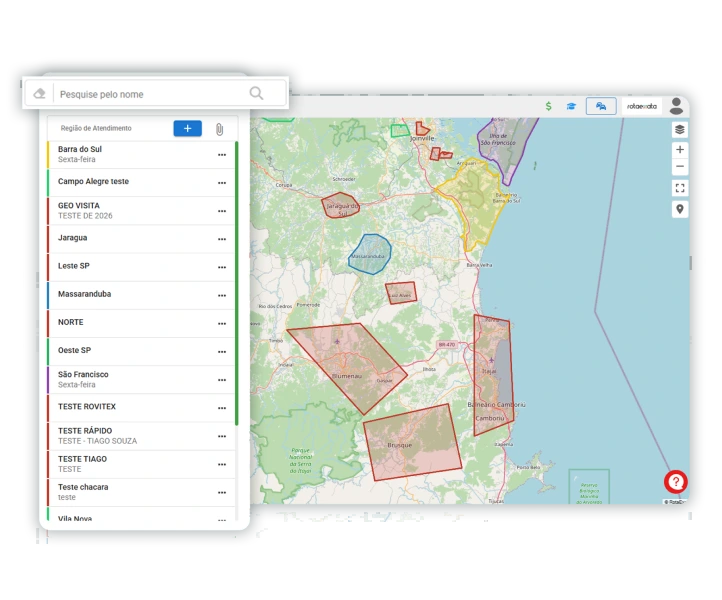Select the Oeste SP region
This screenshot has width=722, height=600.
(140, 351)
